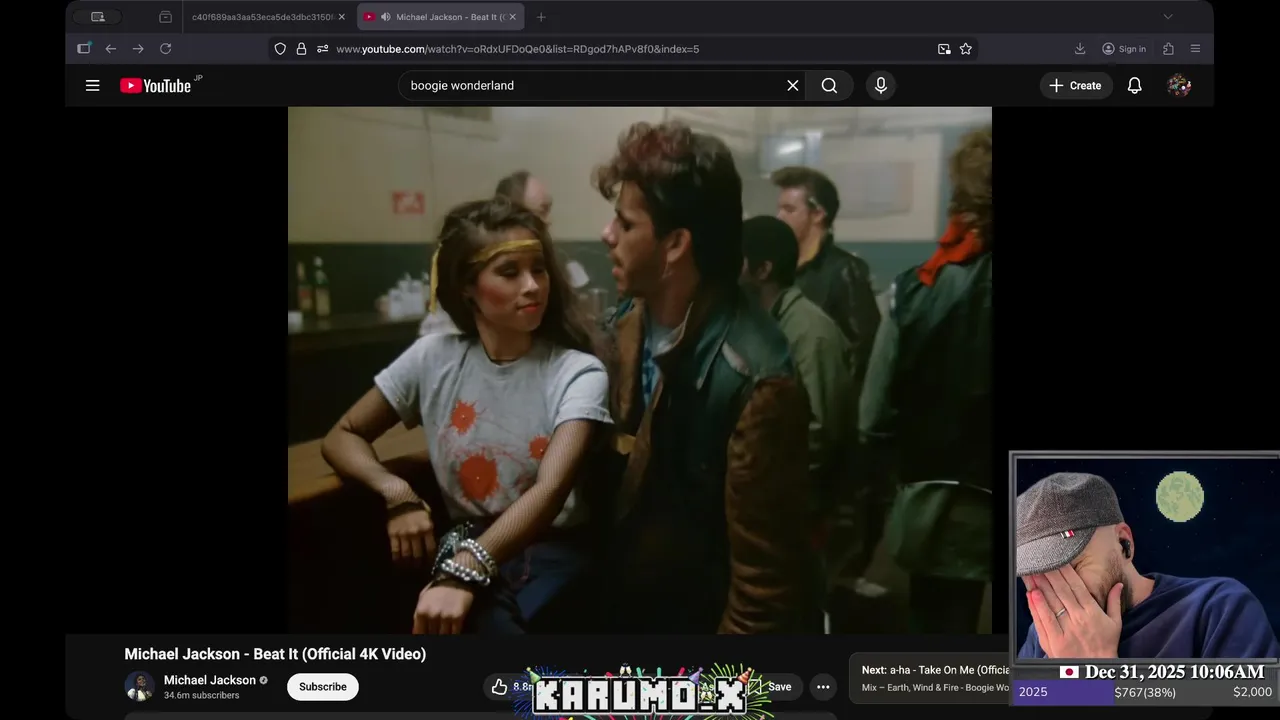Close the c40f689aa3aa53 tab
This screenshot has height=720, width=1280.
(341, 17)
